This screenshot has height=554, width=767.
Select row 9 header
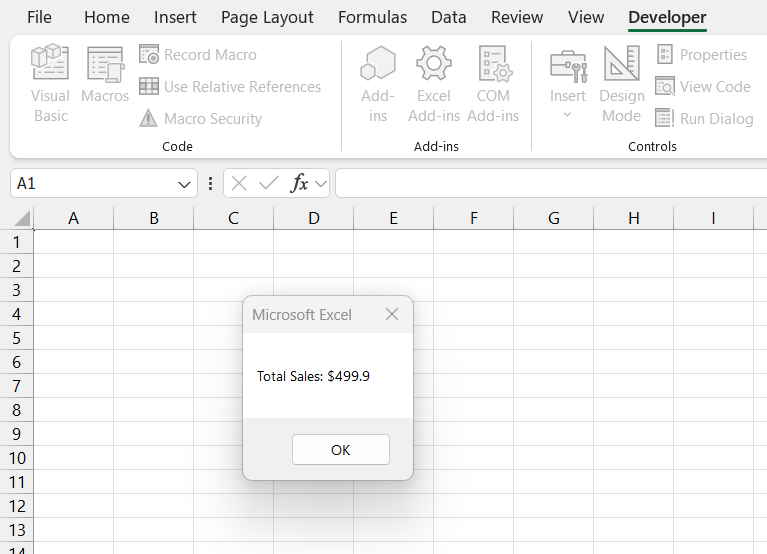[x=17, y=434]
